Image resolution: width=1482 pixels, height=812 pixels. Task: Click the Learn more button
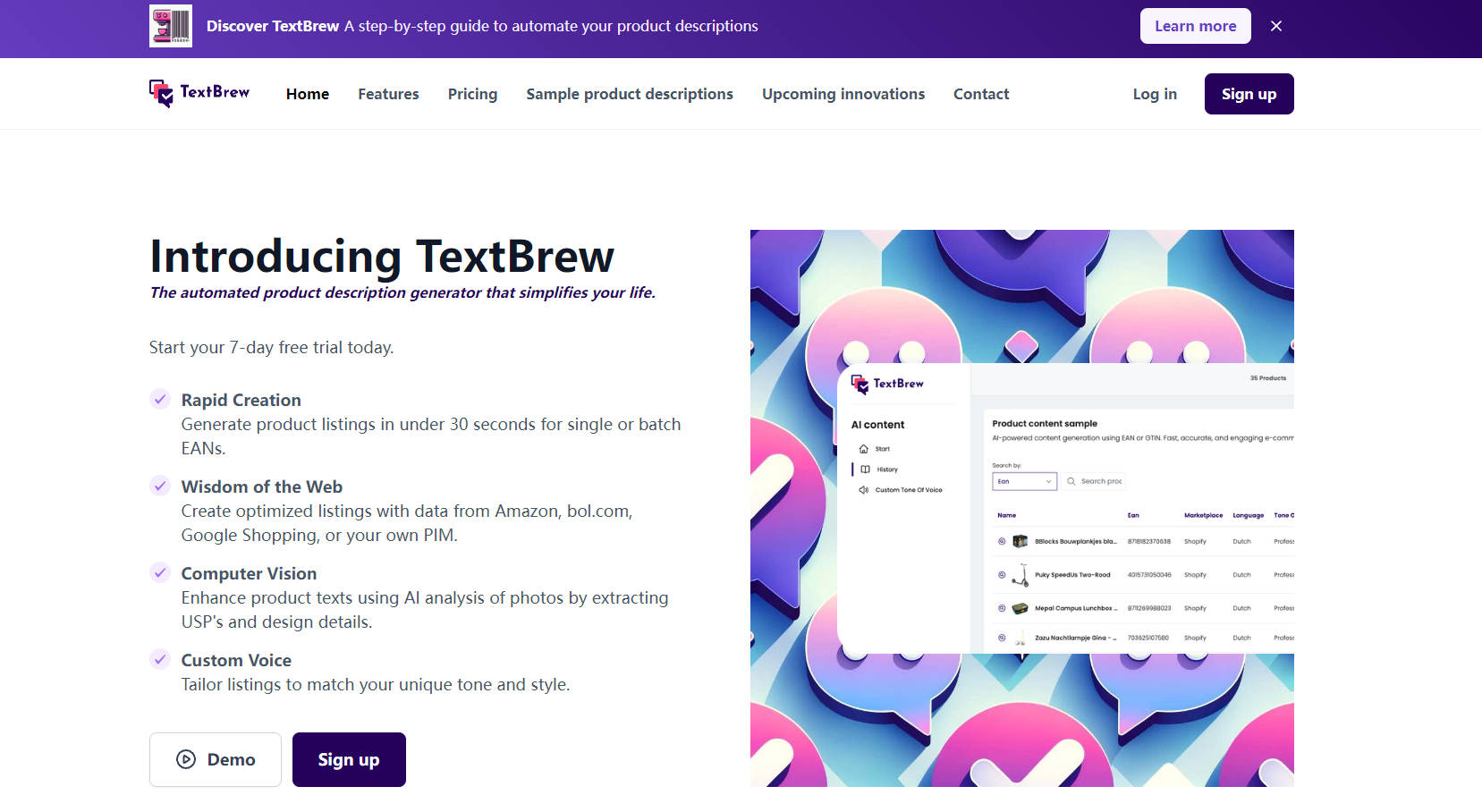(1195, 26)
